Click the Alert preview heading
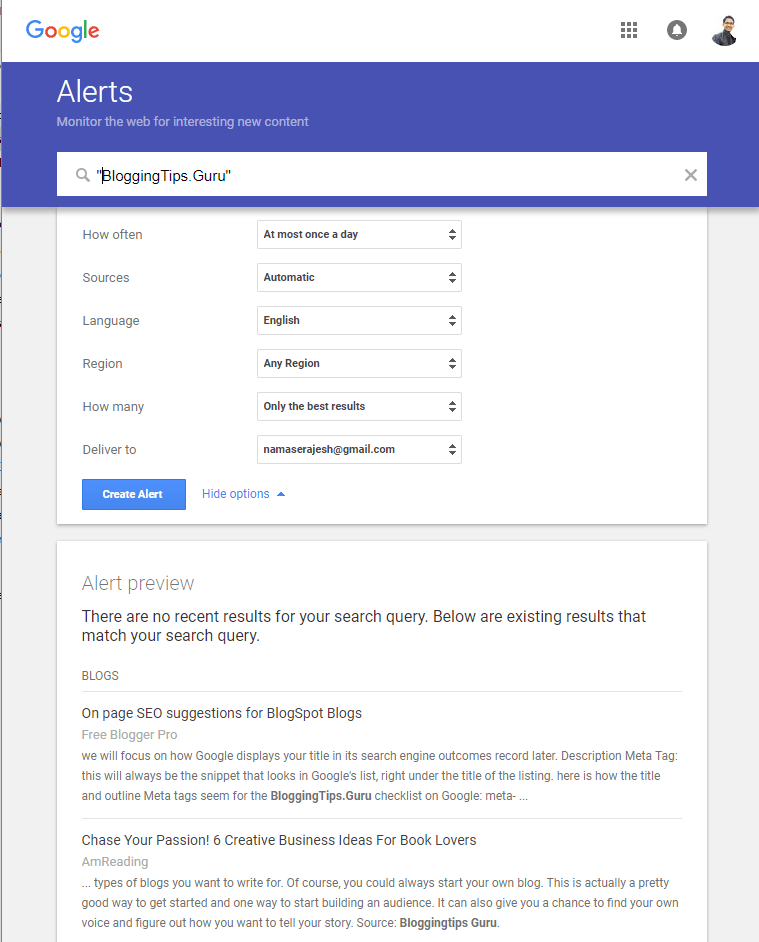The image size is (759, 942). tap(138, 583)
